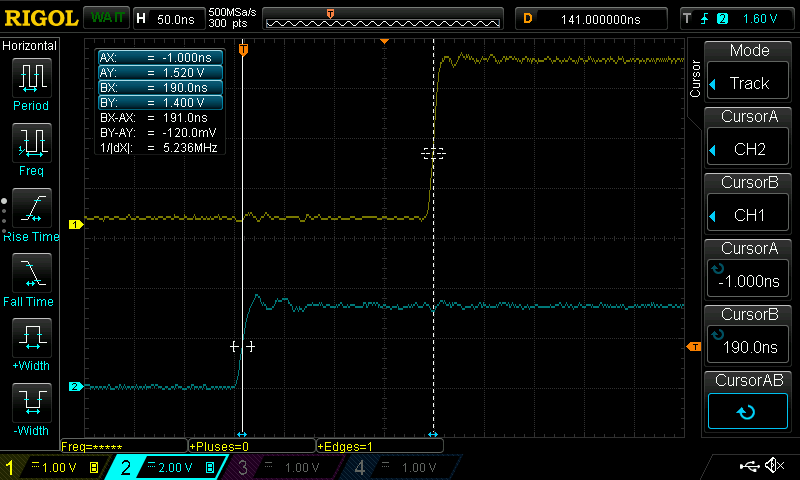
Task: Adjust the CursorA -1.000ns position value
Action: click(x=749, y=269)
